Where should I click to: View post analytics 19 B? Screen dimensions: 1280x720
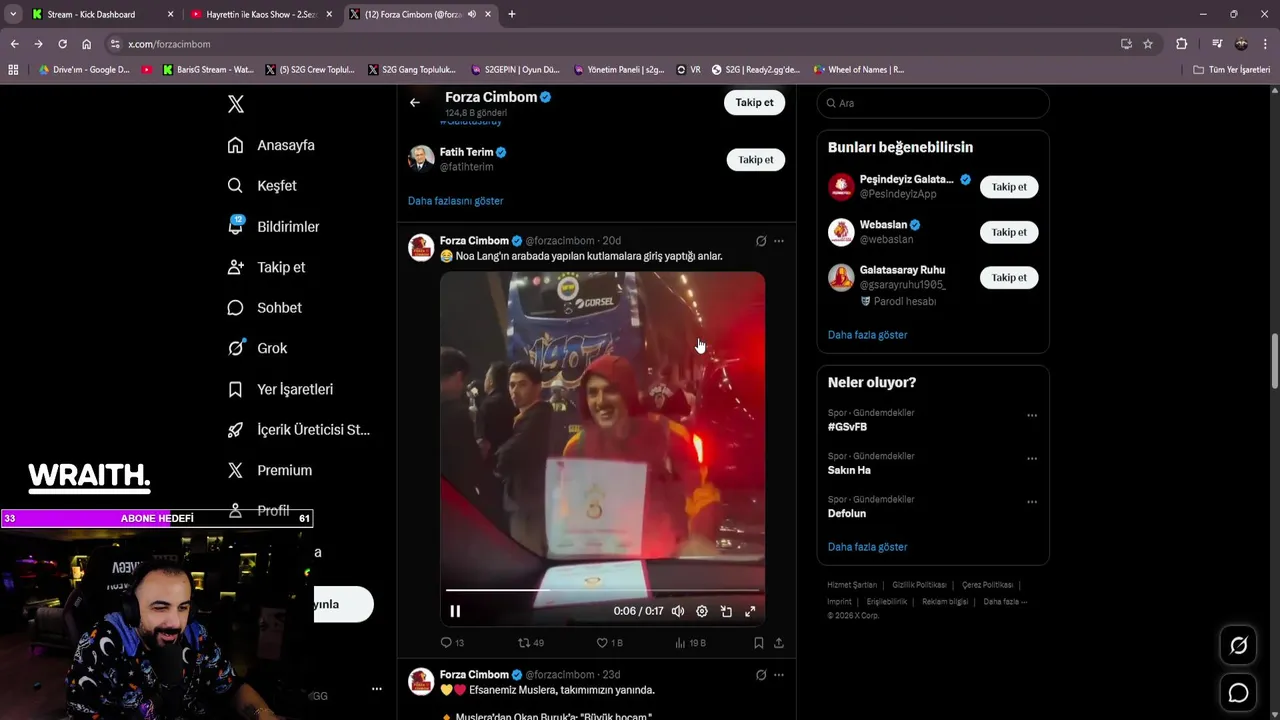(x=690, y=643)
